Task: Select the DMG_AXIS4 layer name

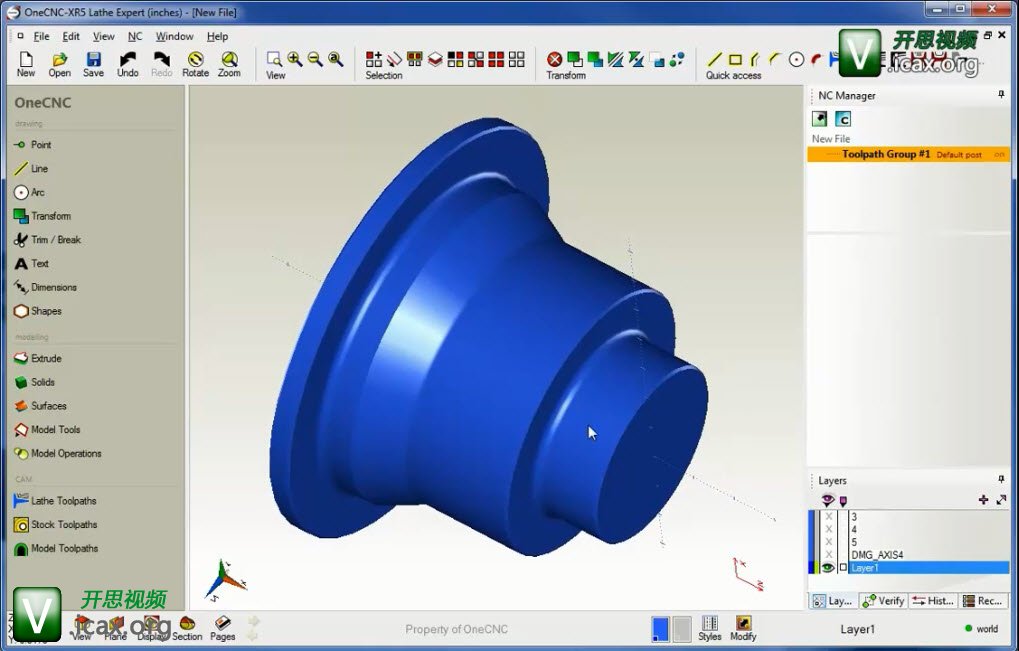Action: [877, 555]
